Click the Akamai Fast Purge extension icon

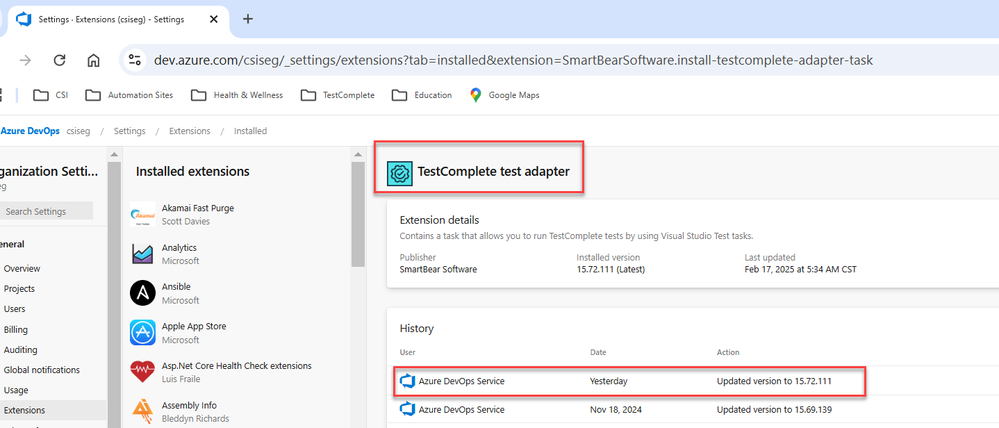point(142,215)
